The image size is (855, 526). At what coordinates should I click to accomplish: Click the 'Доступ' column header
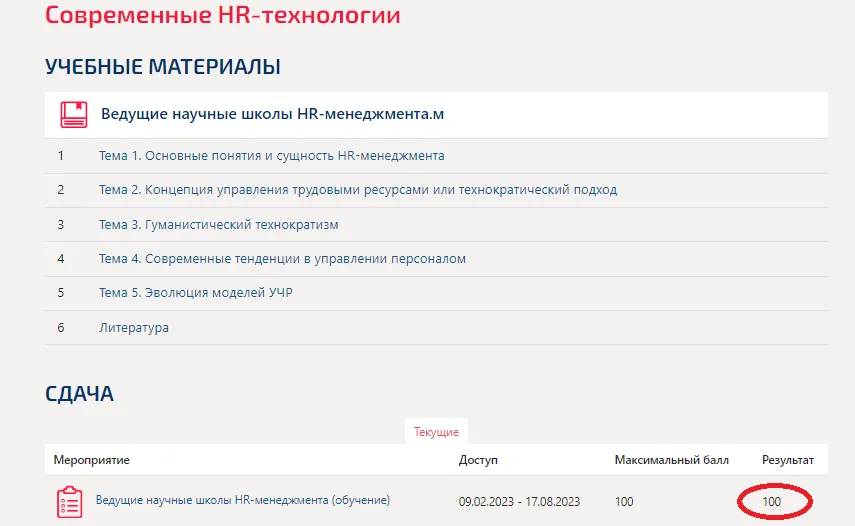[478, 460]
